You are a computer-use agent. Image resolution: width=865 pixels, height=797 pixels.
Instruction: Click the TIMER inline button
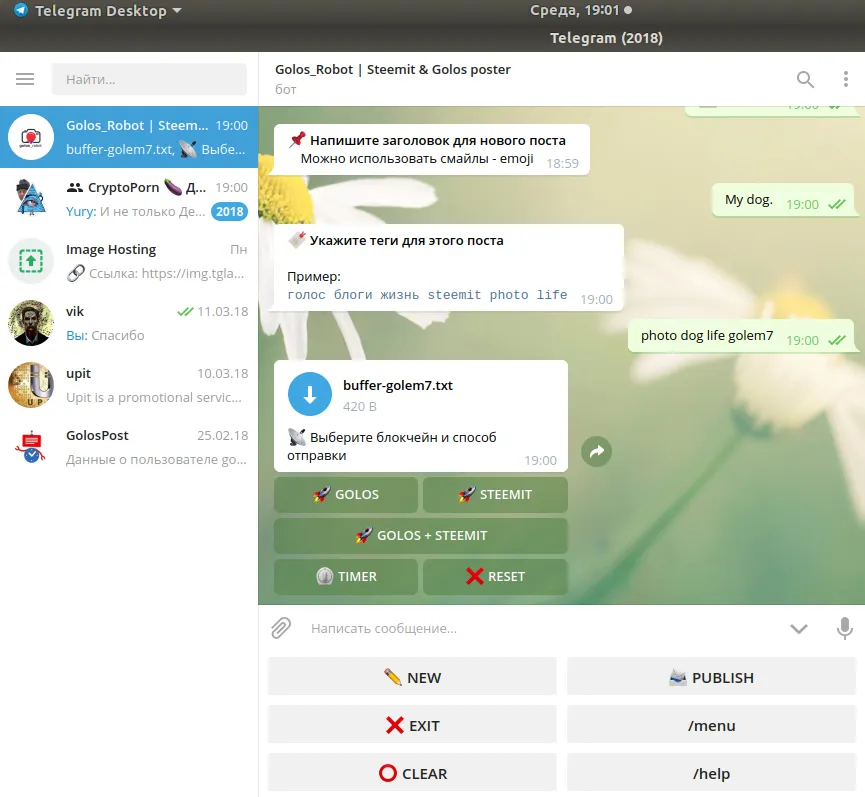346,576
